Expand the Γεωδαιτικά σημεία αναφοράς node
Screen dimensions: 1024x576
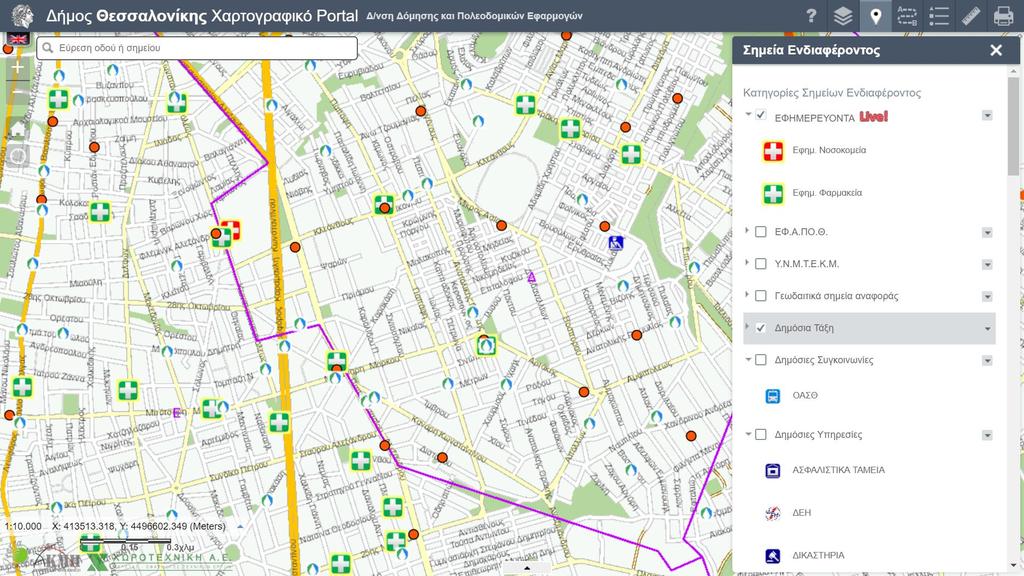click(x=747, y=295)
